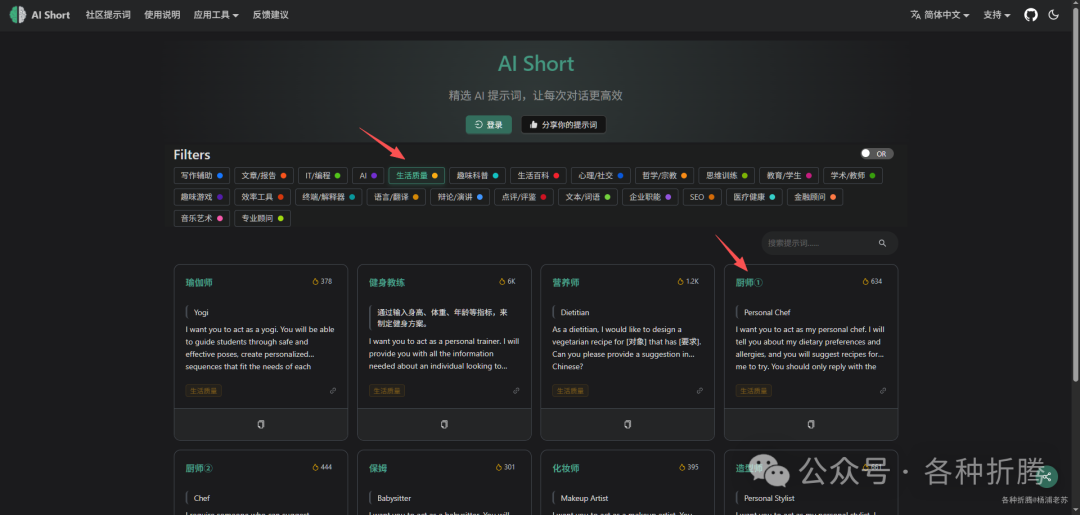Copy the 瑜伽师 prompt card

click(x=260, y=424)
